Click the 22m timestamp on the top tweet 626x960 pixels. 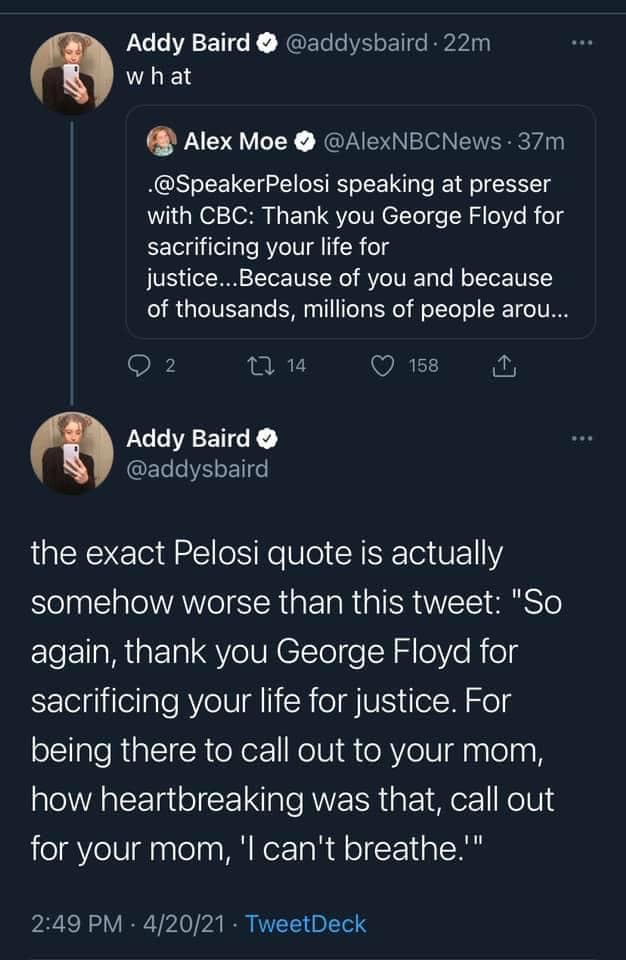[x=469, y=43]
